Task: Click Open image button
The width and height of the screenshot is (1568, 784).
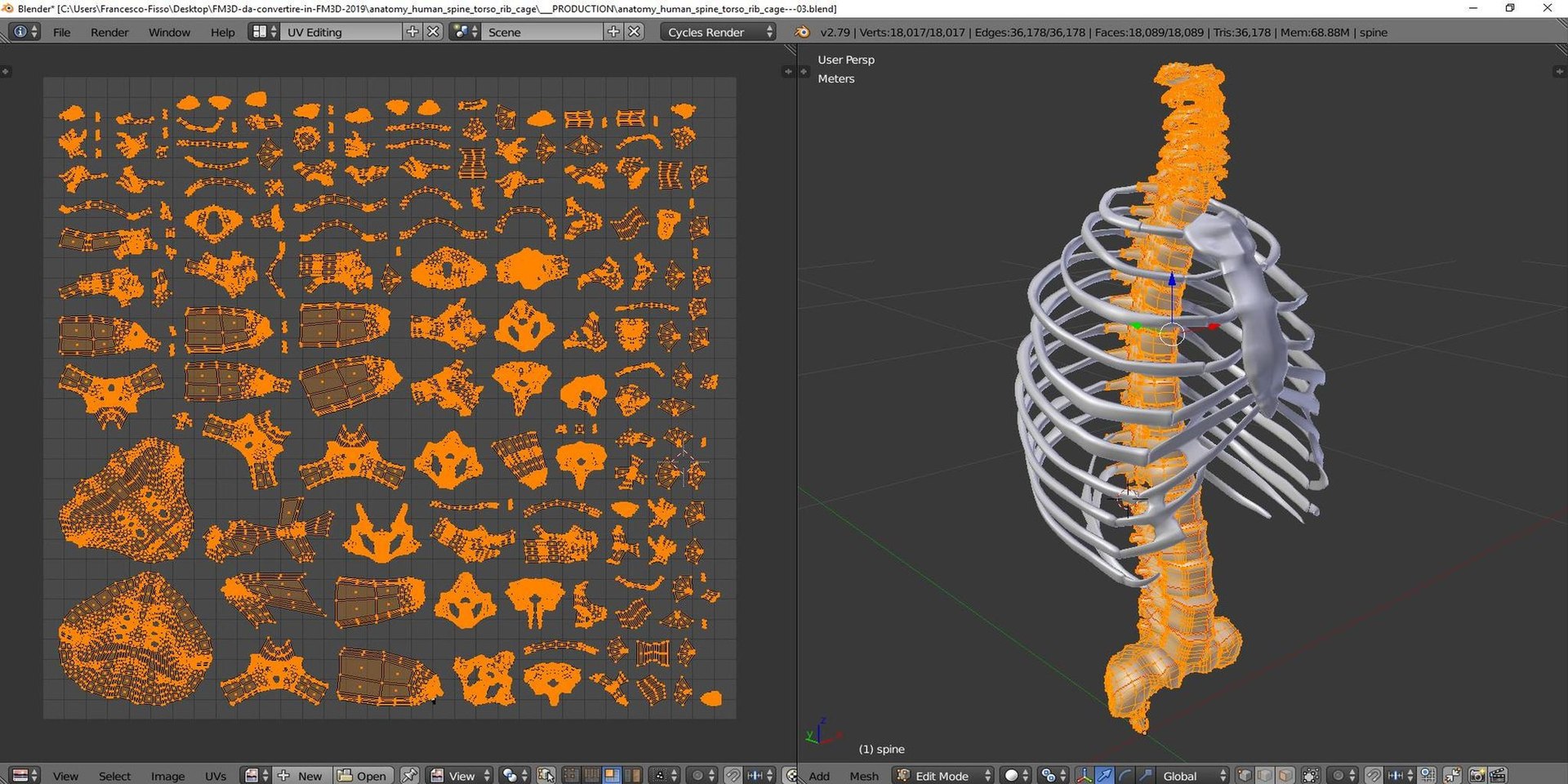Action: 363,776
